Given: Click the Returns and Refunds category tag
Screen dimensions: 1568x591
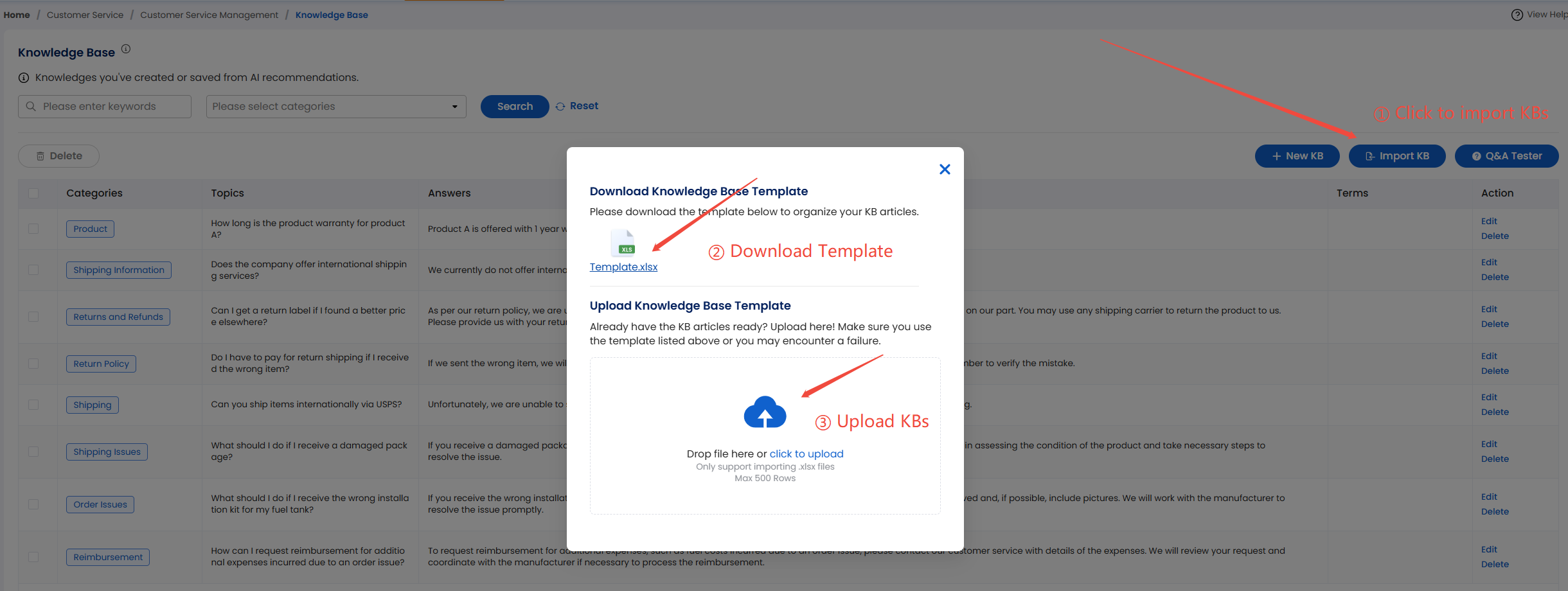Looking at the screenshot, I should click(x=118, y=317).
